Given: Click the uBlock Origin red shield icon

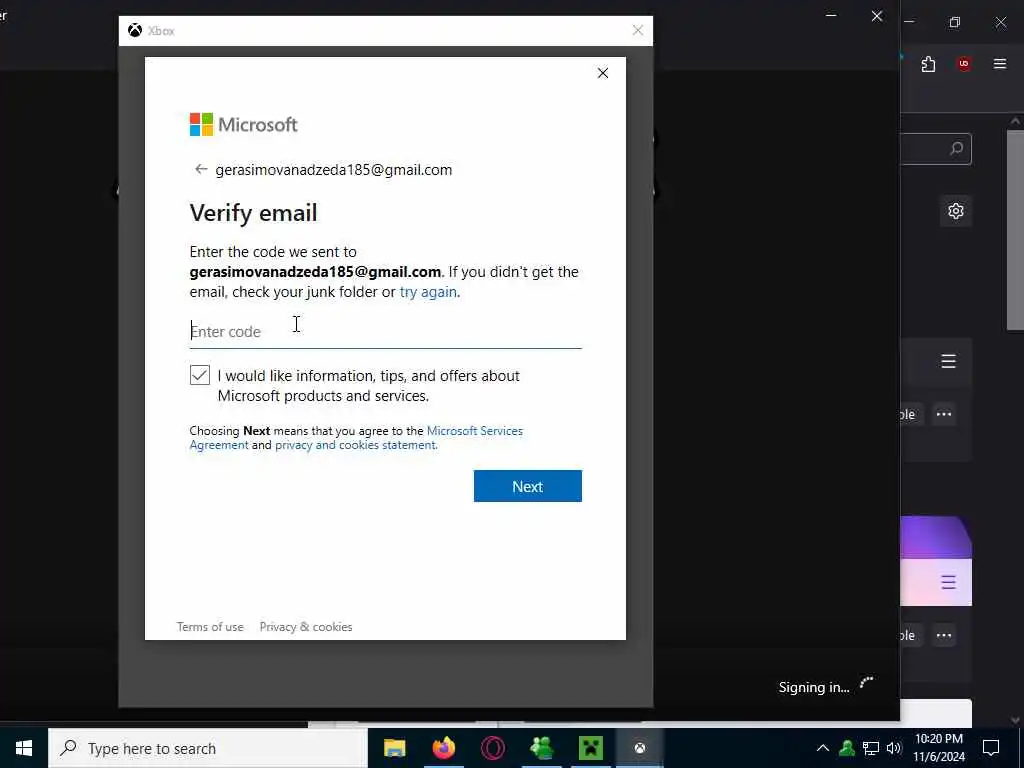Looking at the screenshot, I should pyautogui.click(x=963, y=64).
